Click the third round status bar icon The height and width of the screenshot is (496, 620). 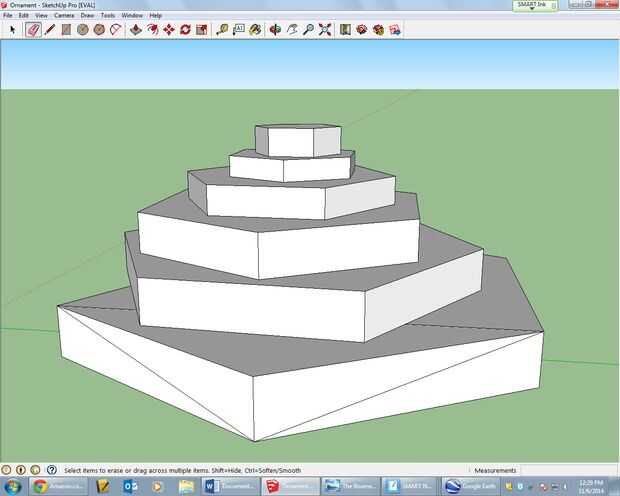36,470
